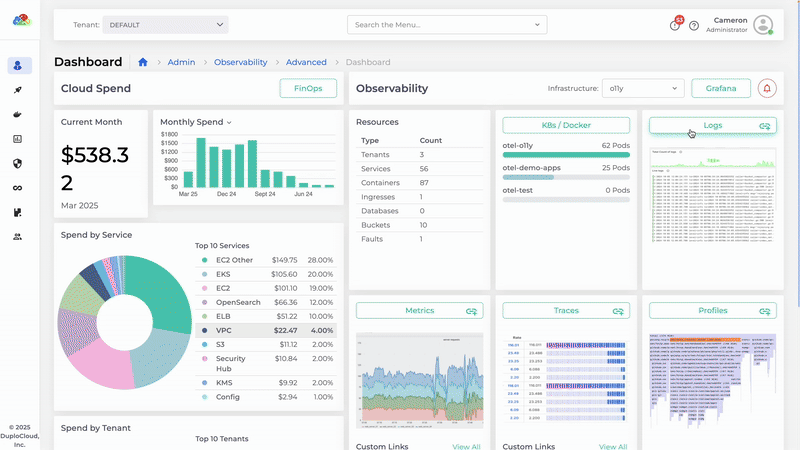Image resolution: width=800 pixels, height=450 pixels.
Task: Click the Docker whale sidebar icon
Action: pyautogui.click(x=19, y=114)
